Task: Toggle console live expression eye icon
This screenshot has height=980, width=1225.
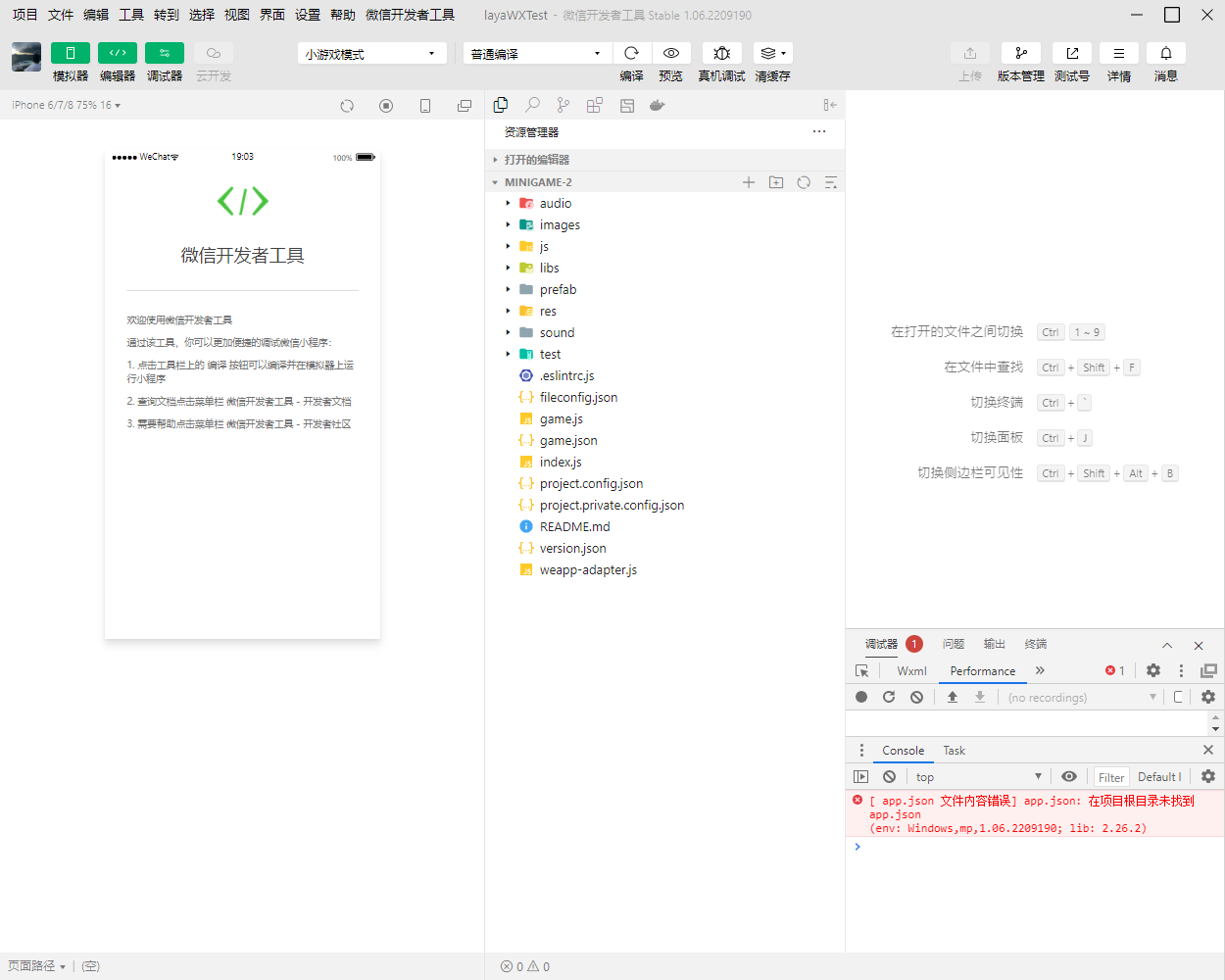Action: 1069,777
